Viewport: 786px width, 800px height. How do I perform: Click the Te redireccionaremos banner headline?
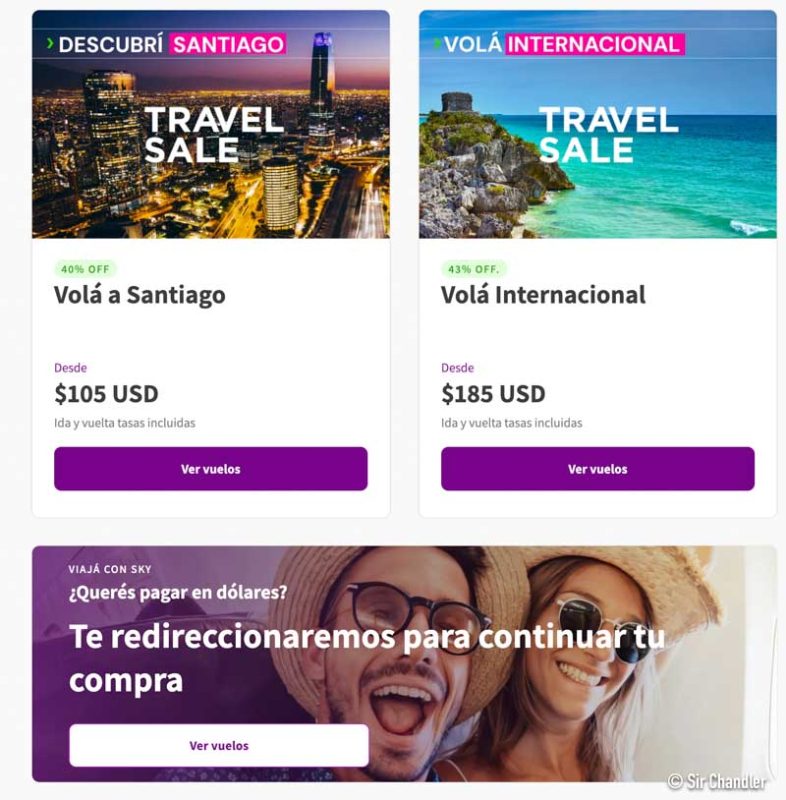(367, 659)
